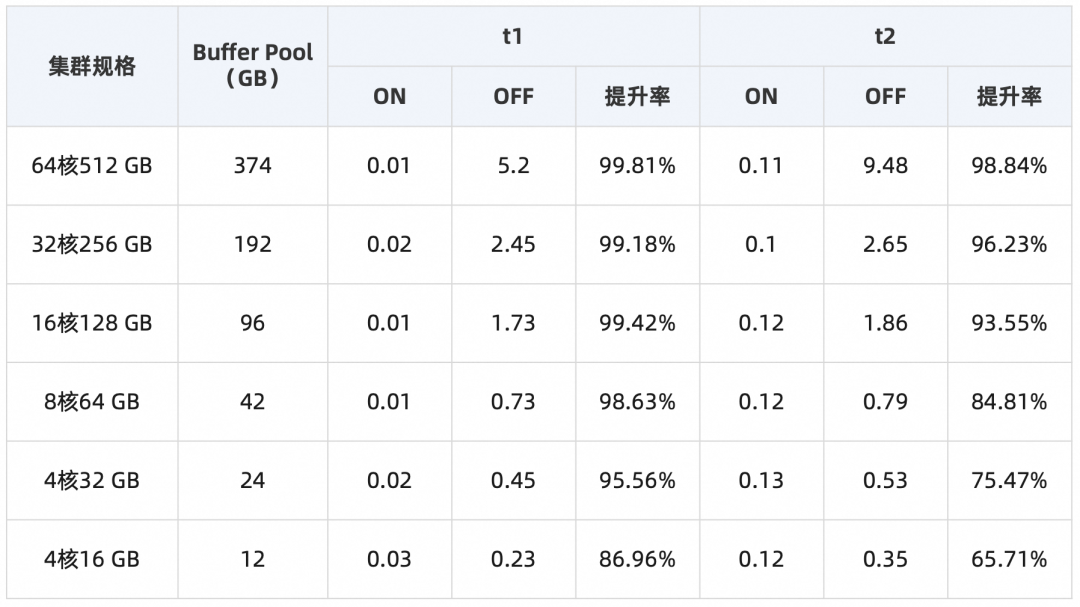Select the 65.71% cell

pyautogui.click(x=1009, y=559)
